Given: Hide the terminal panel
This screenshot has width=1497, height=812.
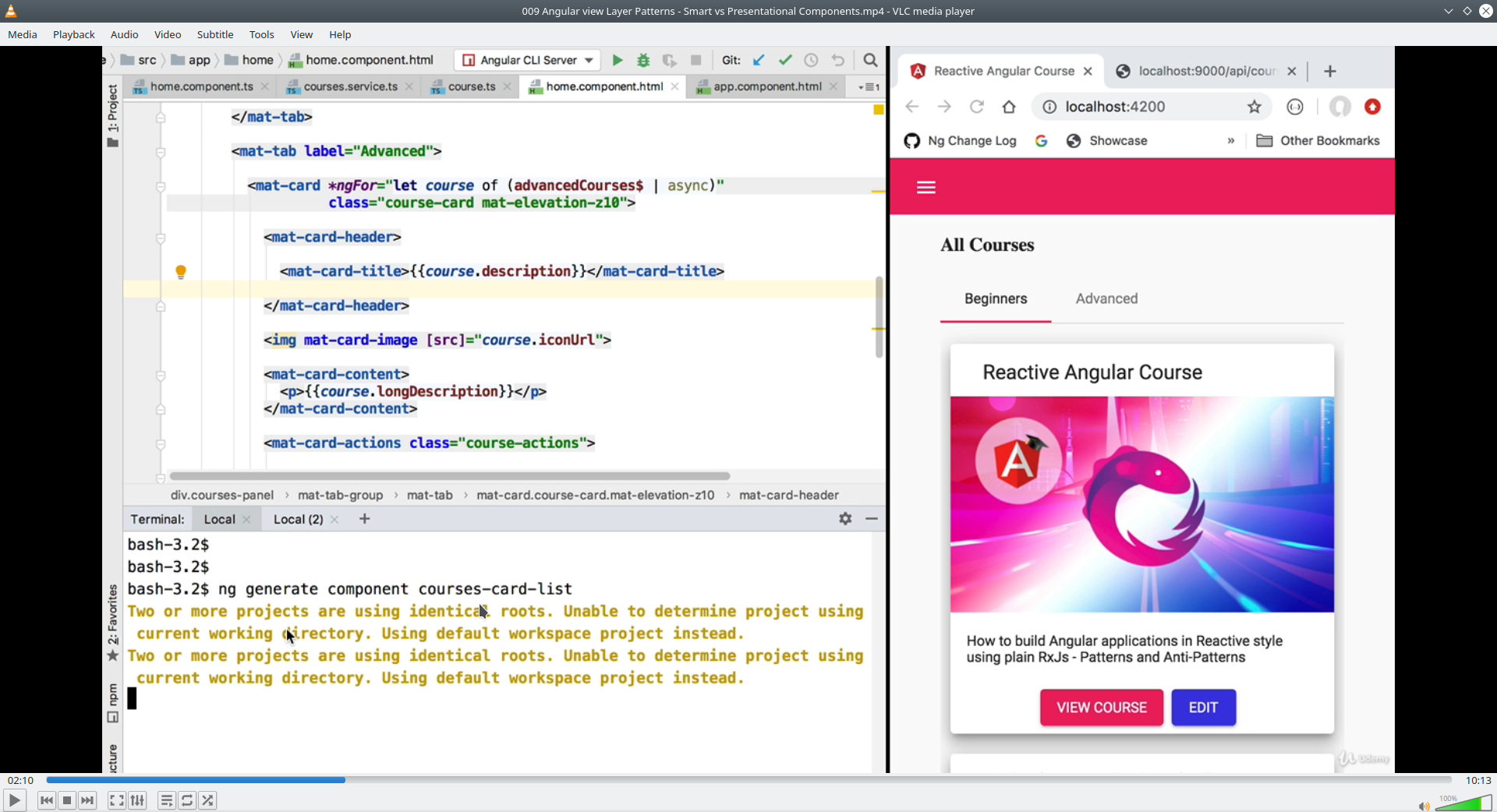Looking at the screenshot, I should 872,518.
